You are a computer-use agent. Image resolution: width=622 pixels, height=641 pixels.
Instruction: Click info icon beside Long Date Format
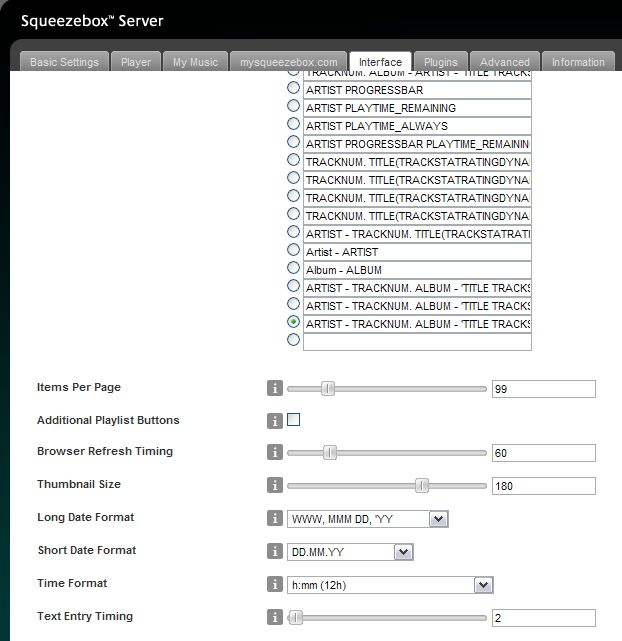[x=275, y=519]
